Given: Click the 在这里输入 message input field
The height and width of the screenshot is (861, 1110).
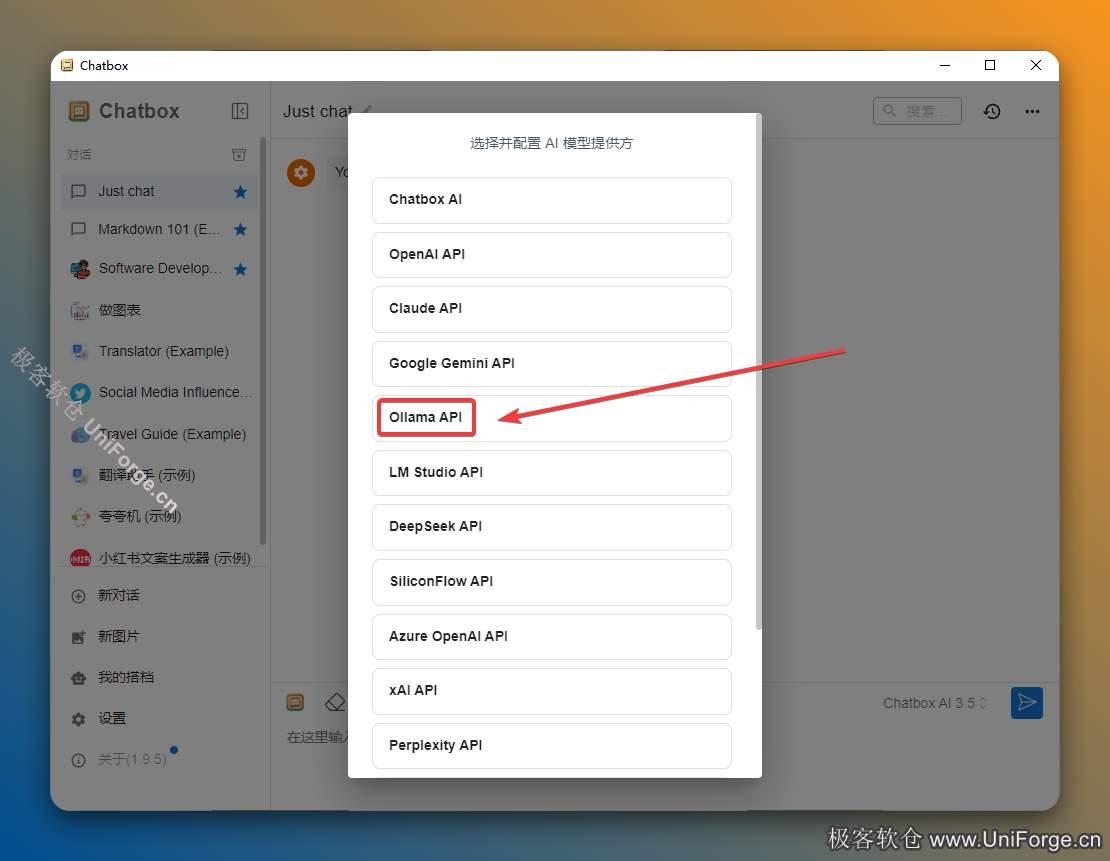Looking at the screenshot, I should (x=317, y=737).
